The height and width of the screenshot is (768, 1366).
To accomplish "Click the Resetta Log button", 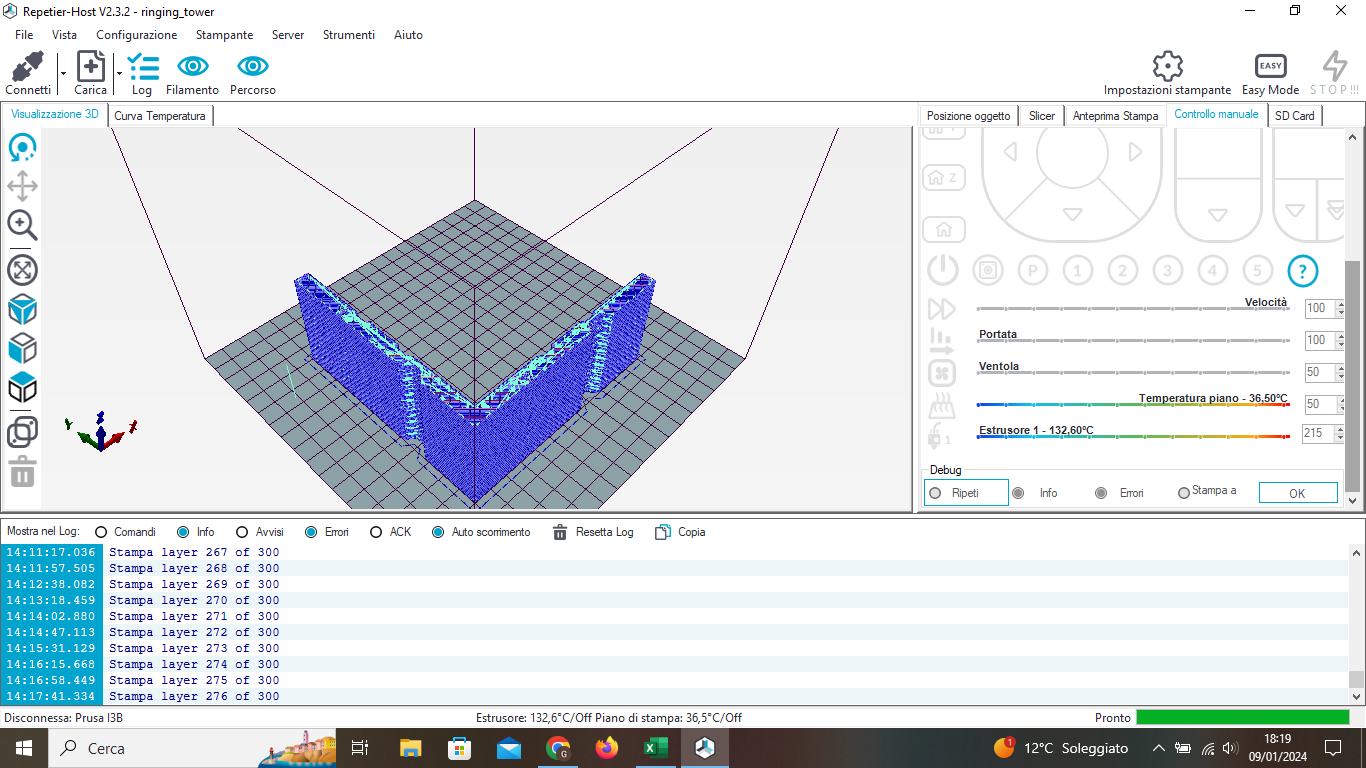I will tap(593, 532).
